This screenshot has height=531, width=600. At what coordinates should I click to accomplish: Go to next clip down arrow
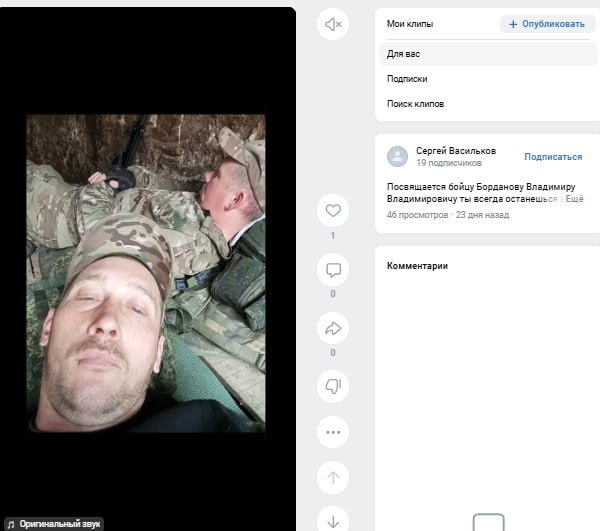coord(333,520)
